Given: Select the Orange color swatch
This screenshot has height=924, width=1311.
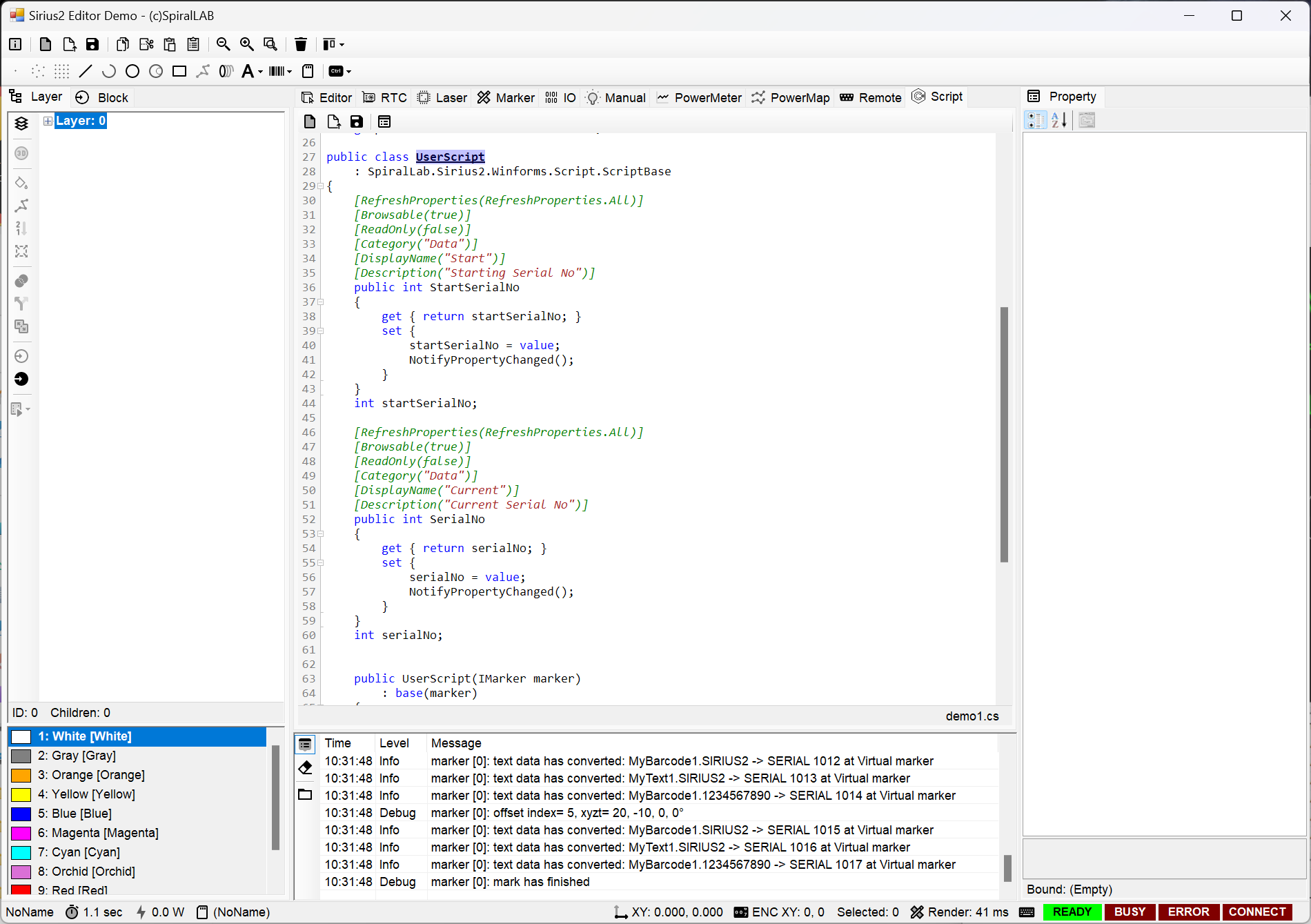Looking at the screenshot, I should point(21,775).
